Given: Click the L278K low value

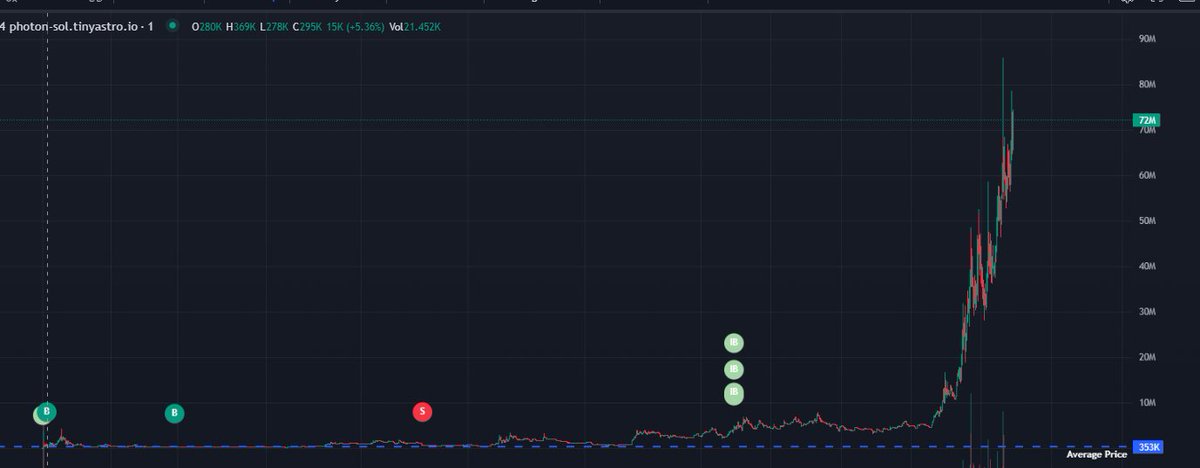Looking at the screenshot, I should tap(273, 27).
